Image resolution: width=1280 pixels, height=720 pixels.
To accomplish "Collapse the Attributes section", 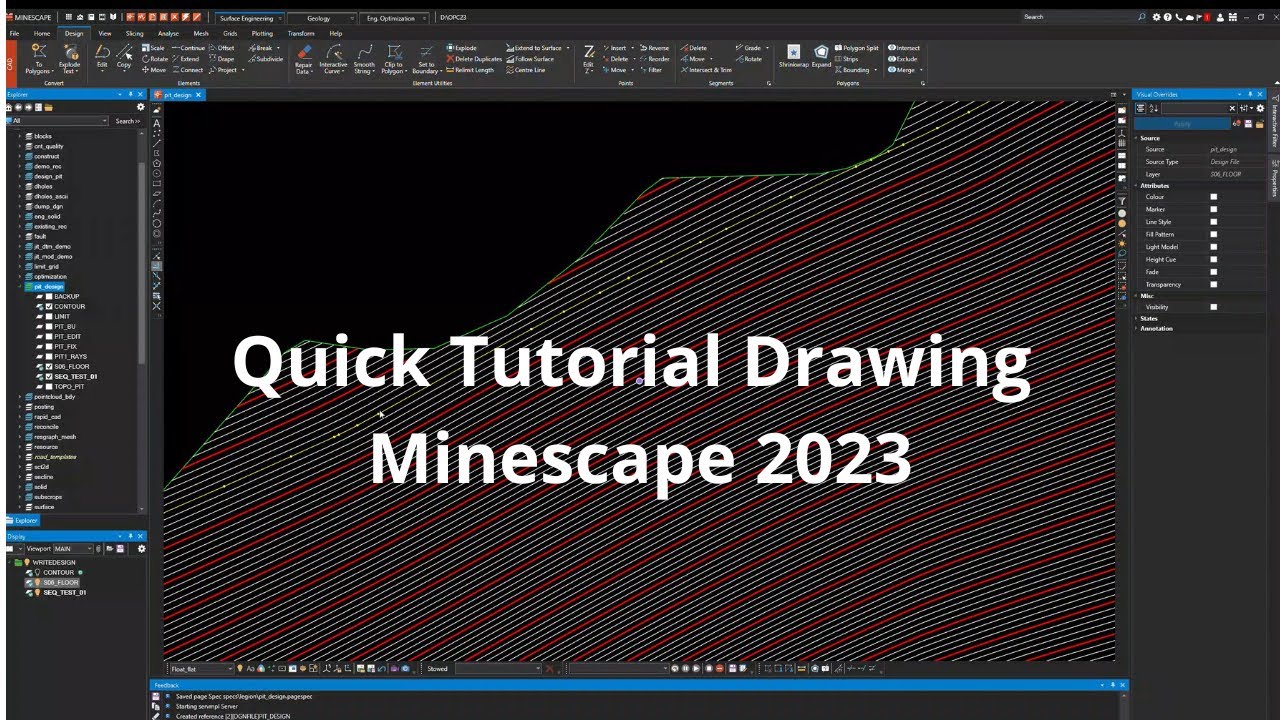I will coord(1137,186).
